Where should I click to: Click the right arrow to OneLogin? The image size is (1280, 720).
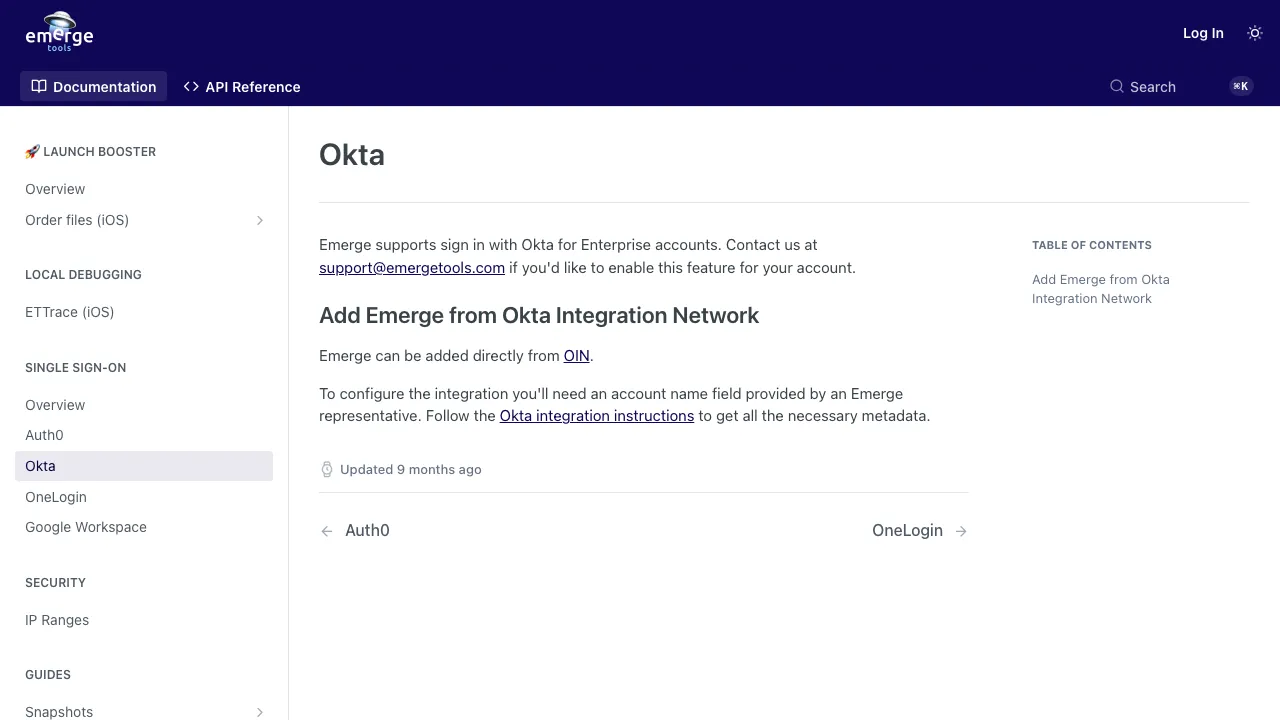tap(960, 531)
